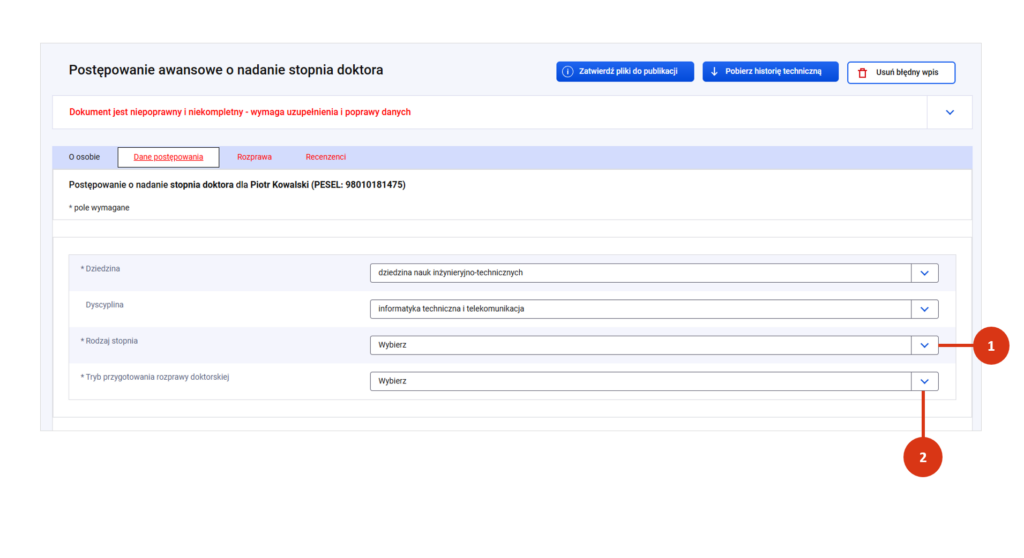Click the trash icon on Usuń błędny wpis
1024x558 pixels.
[862, 73]
